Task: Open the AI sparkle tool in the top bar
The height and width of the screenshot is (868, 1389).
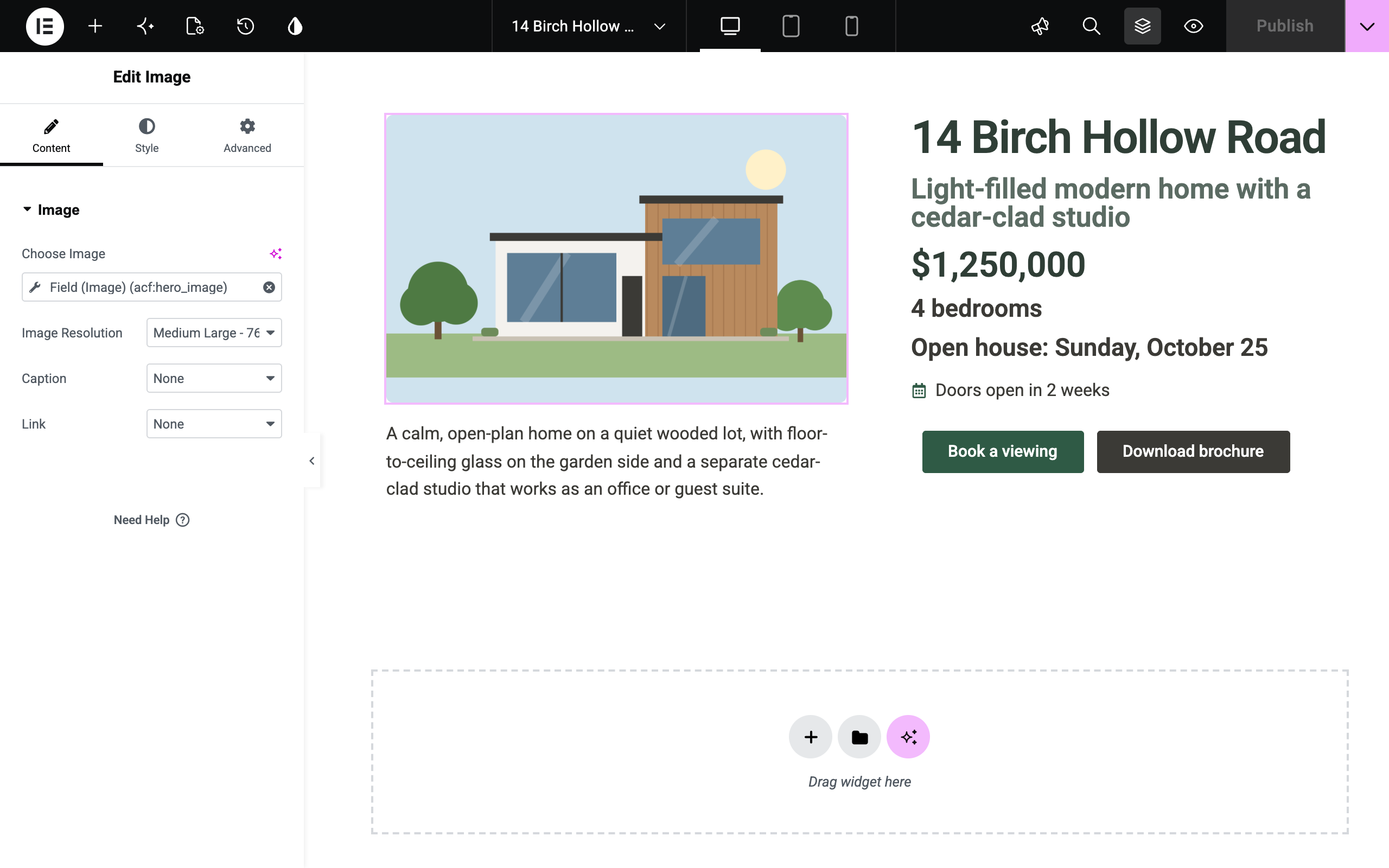Action: click(145, 26)
